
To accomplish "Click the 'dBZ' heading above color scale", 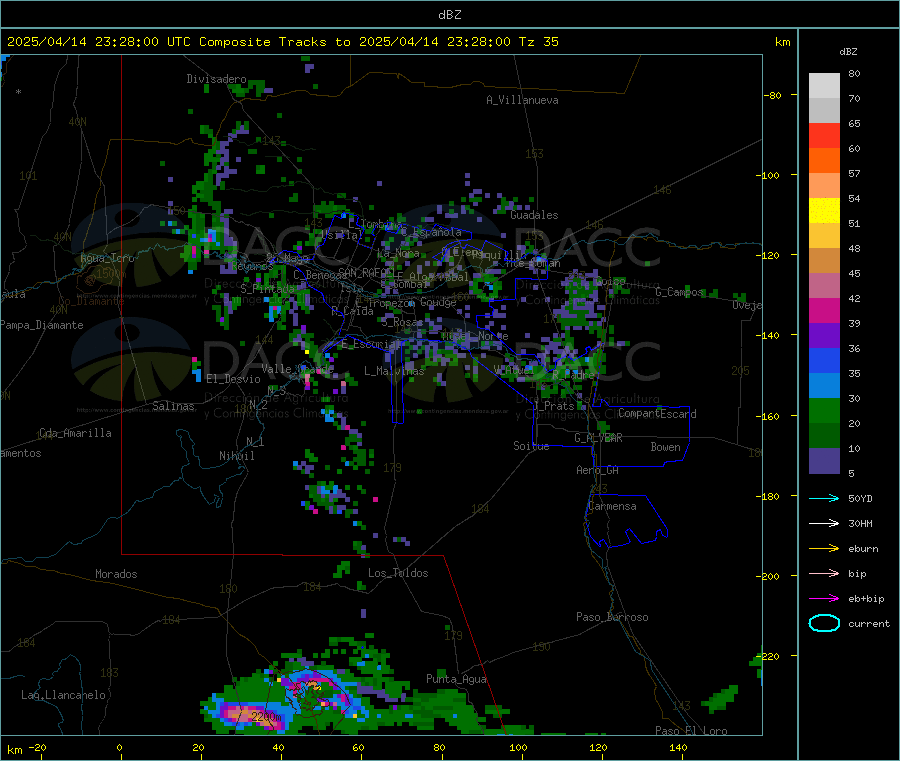I will click(x=848, y=52).
